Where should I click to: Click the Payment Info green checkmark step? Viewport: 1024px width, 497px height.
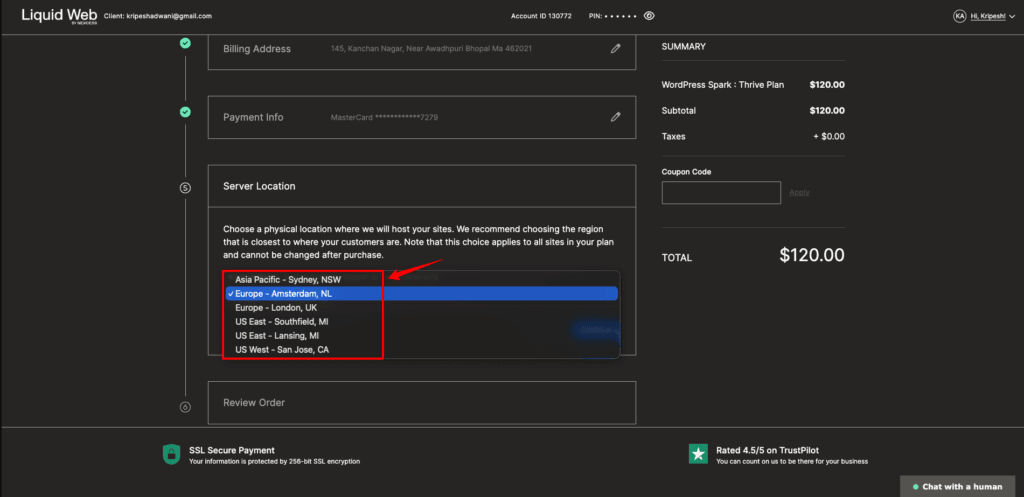tap(185, 112)
